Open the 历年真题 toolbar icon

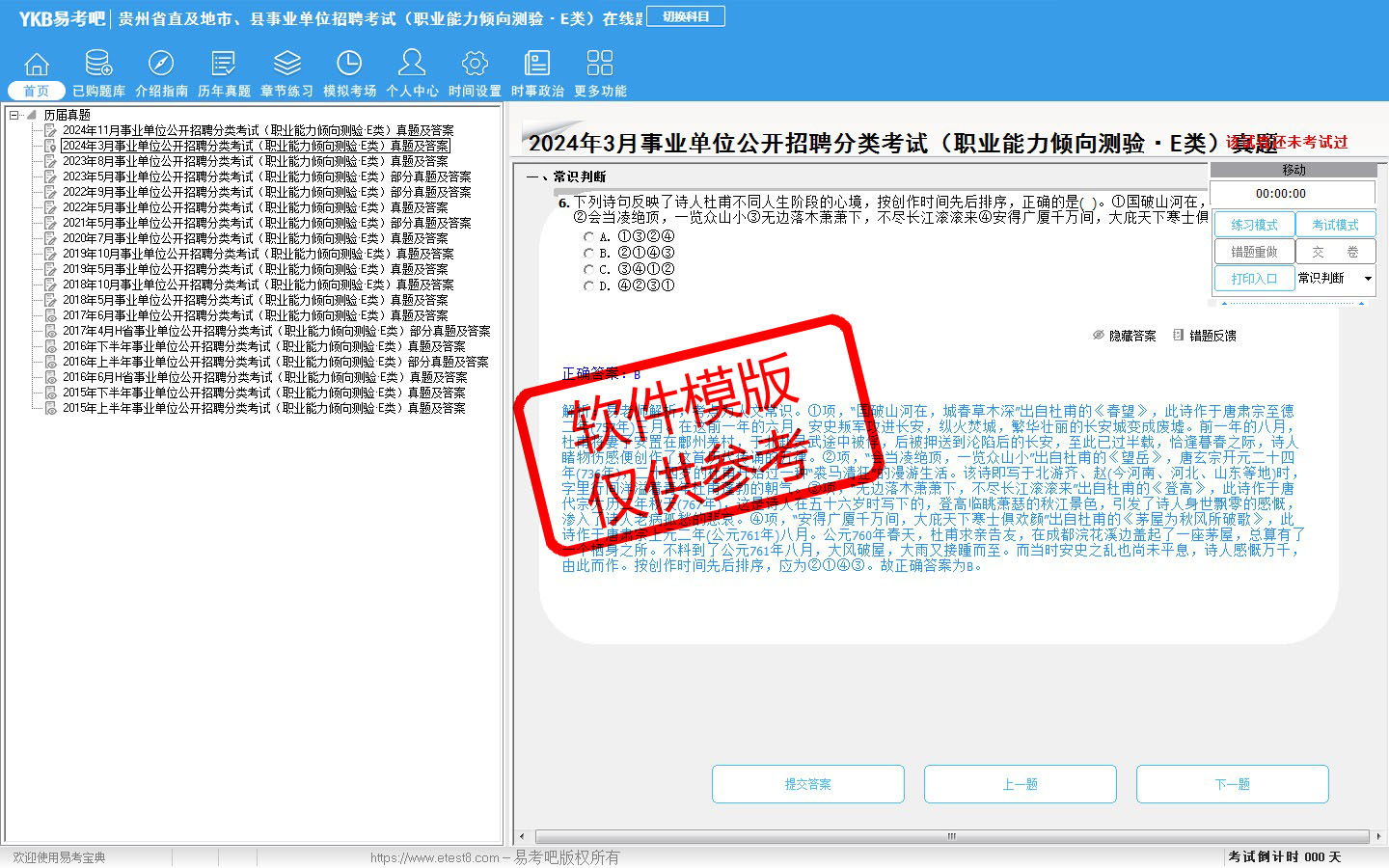point(224,64)
